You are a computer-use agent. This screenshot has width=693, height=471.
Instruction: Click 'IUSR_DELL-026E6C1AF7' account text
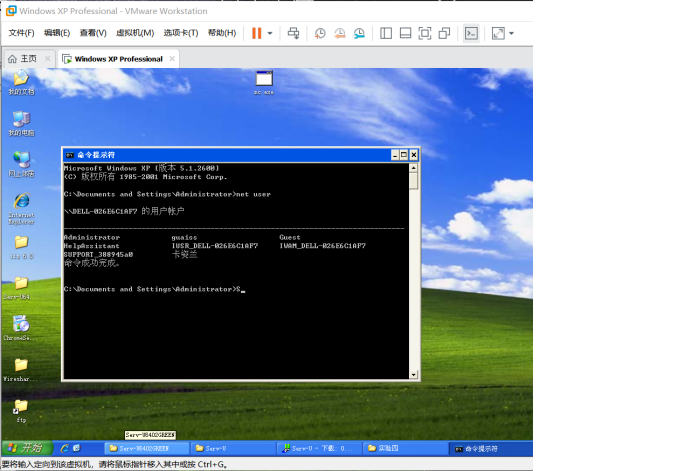[x=214, y=246]
